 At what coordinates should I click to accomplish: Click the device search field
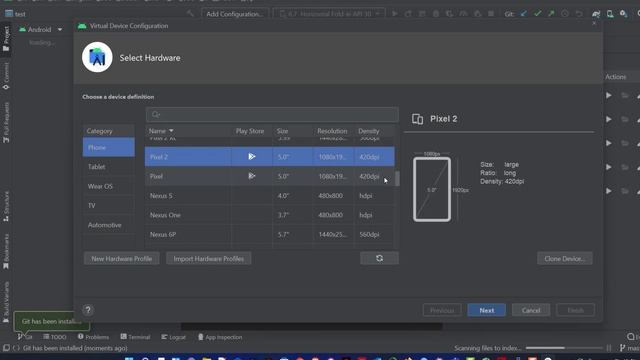pos(272,114)
